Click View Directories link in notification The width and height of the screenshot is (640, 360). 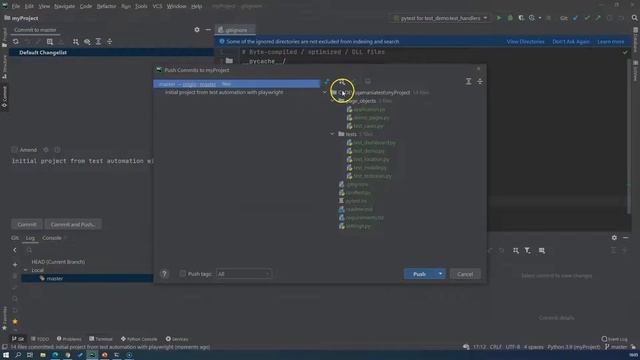pos(525,42)
